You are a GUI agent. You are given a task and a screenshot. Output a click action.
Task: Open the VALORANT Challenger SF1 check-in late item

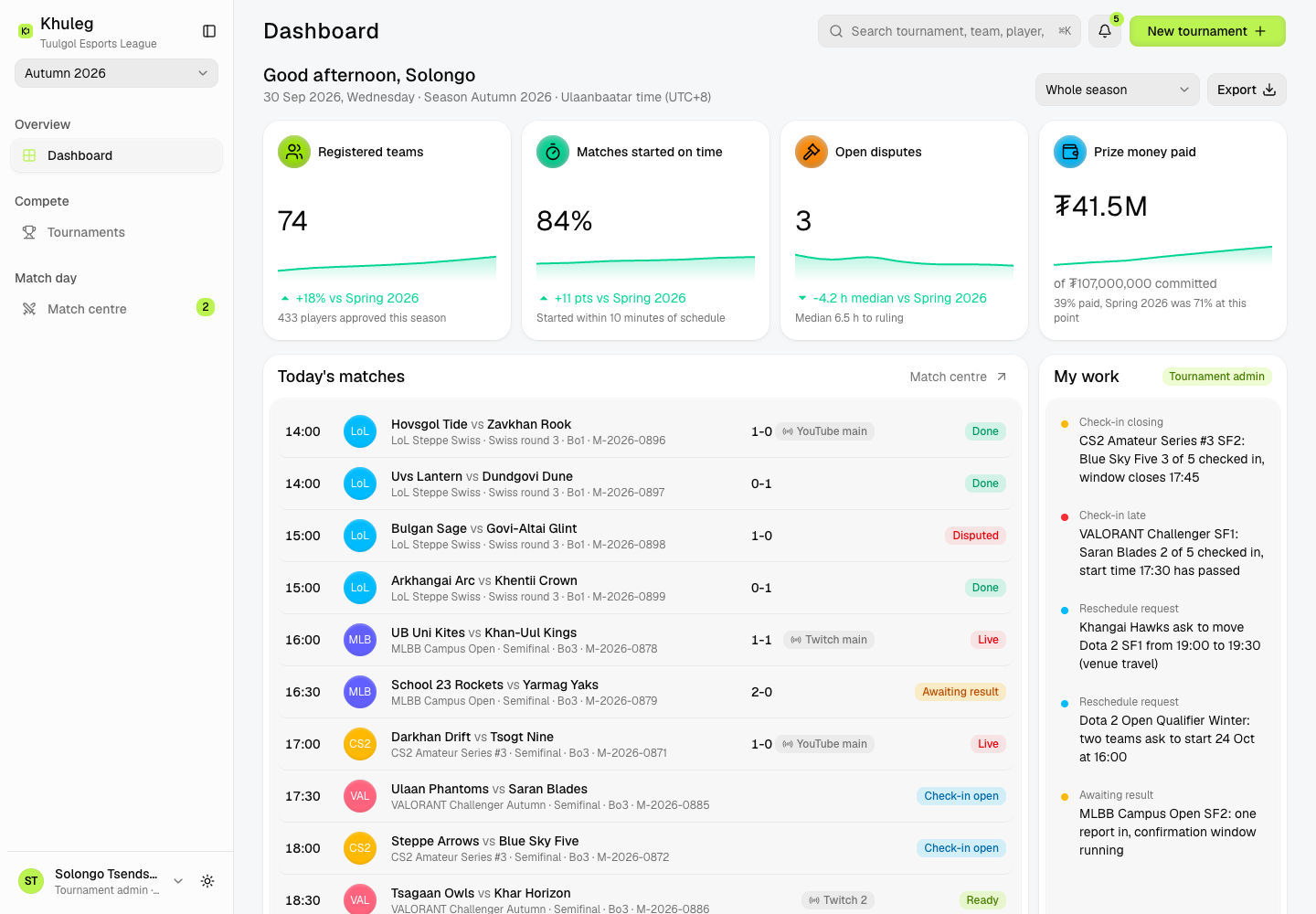(1163, 543)
